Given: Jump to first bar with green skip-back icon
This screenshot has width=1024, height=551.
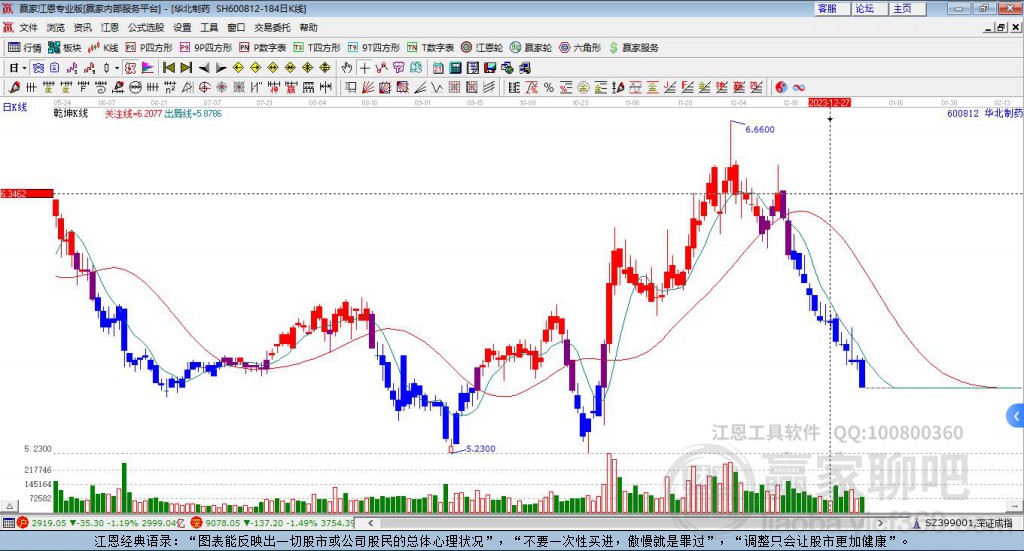Looking at the screenshot, I should (x=168, y=67).
